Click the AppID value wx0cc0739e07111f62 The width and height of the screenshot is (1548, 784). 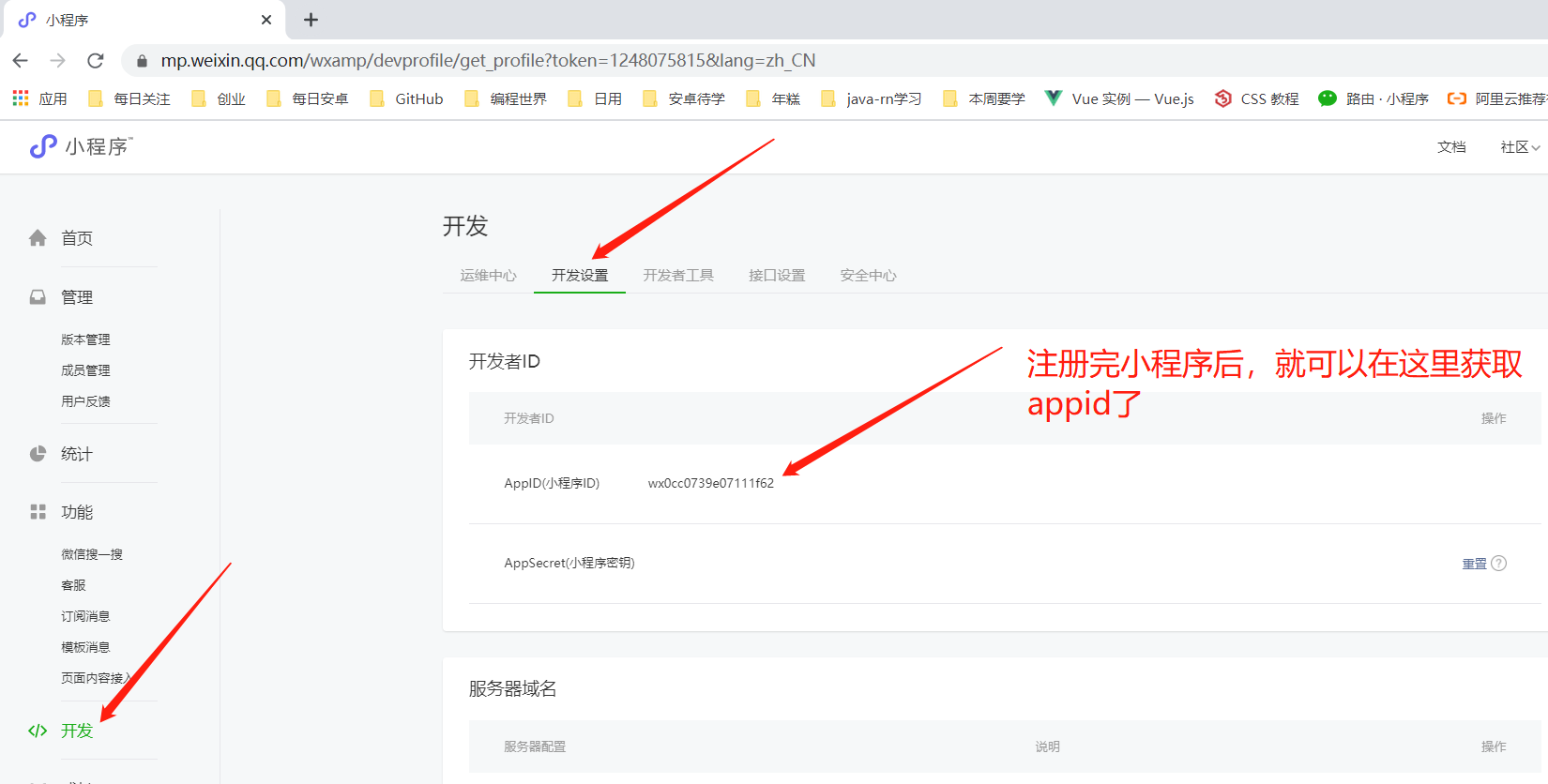(x=711, y=483)
